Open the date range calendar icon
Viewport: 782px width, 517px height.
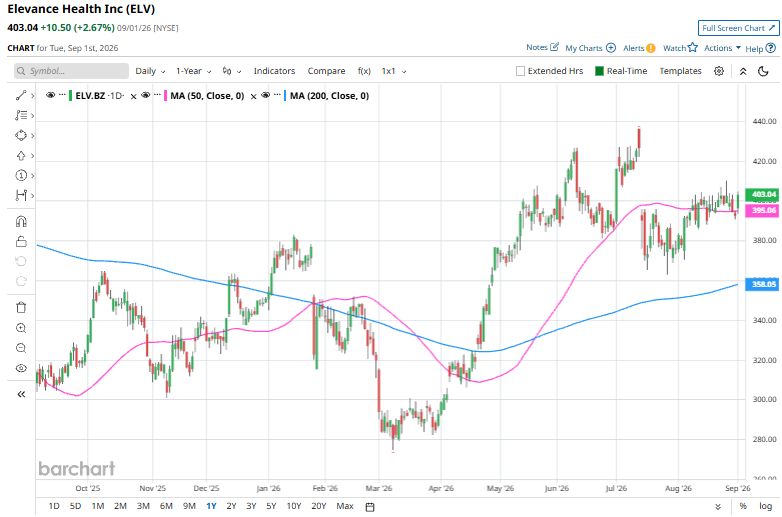[370, 507]
